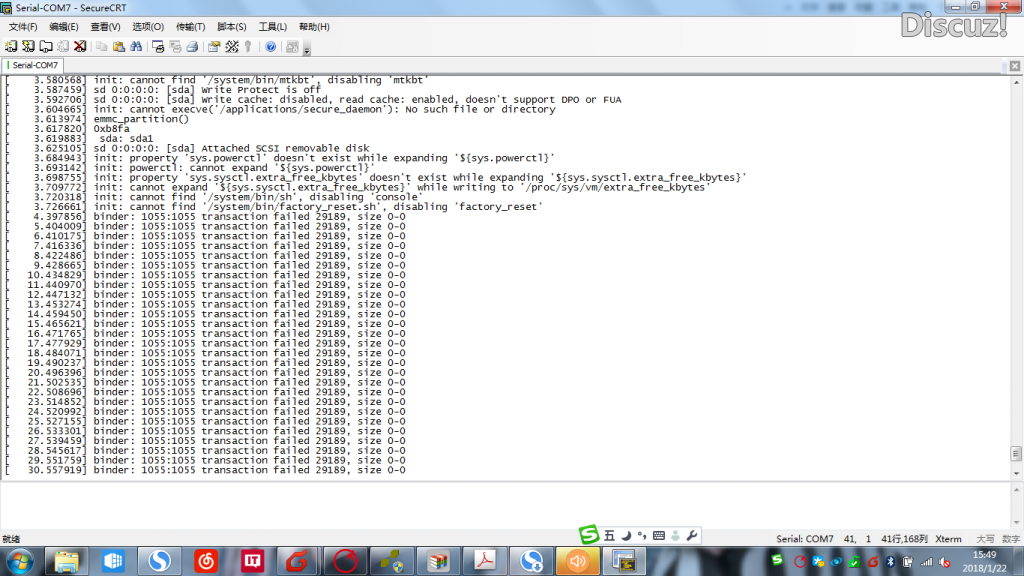Screen dimensions: 1024x576
Task: Click the Quick Connect toolbar icon
Action: click(28, 46)
